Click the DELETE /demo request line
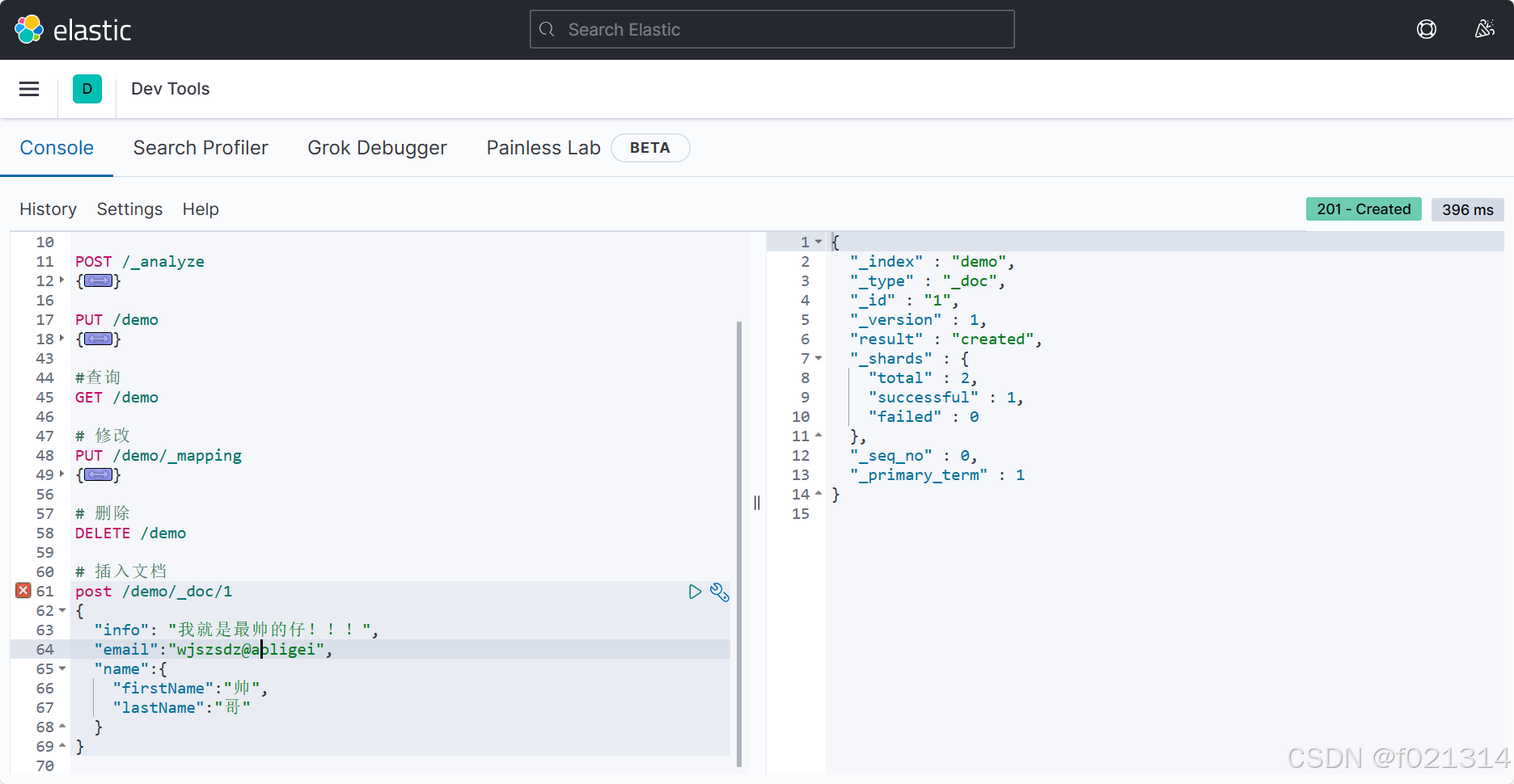The image size is (1514, 784). coord(131,533)
